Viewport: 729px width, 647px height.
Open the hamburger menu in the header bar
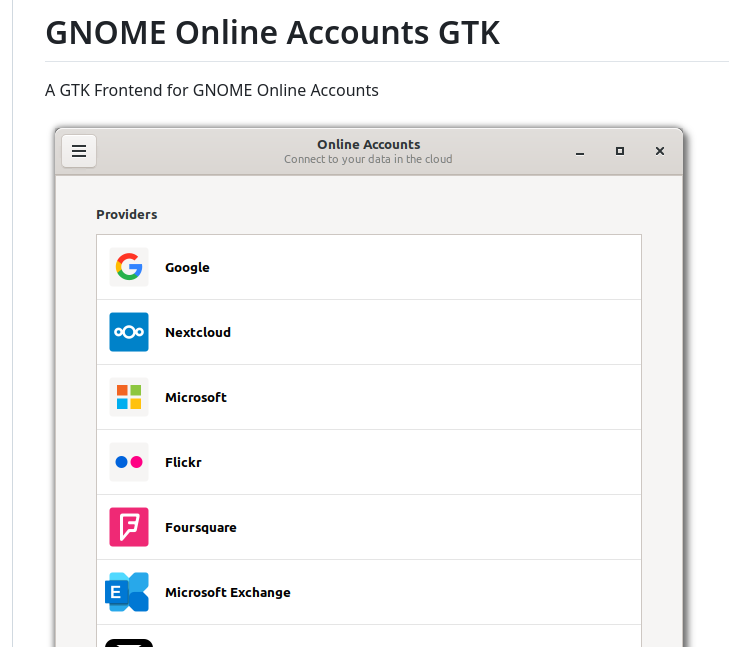coord(79,151)
